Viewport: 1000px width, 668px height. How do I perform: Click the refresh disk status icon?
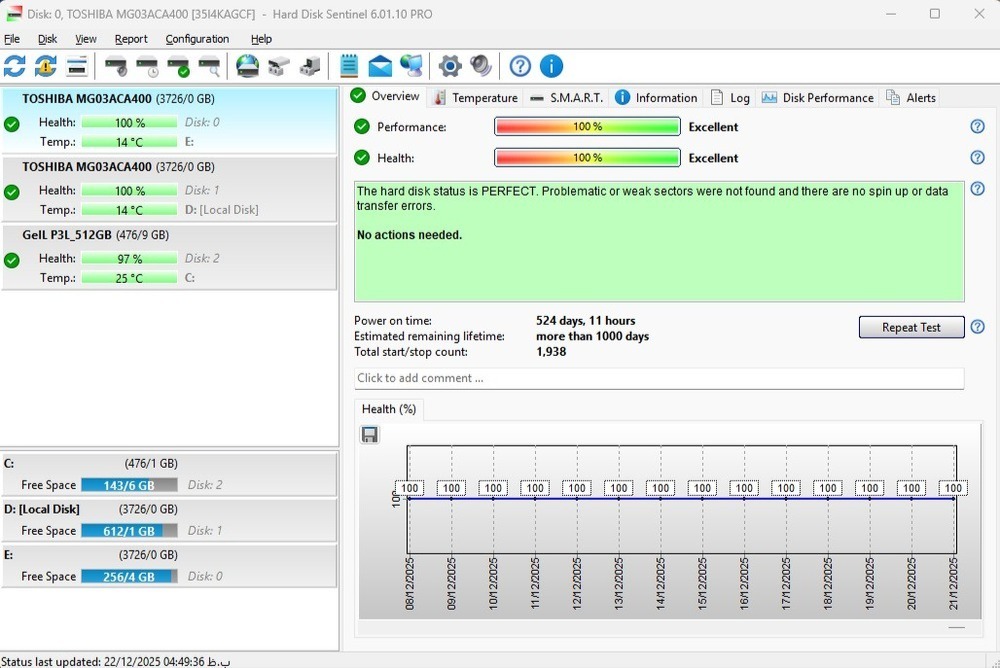click(x=15, y=67)
